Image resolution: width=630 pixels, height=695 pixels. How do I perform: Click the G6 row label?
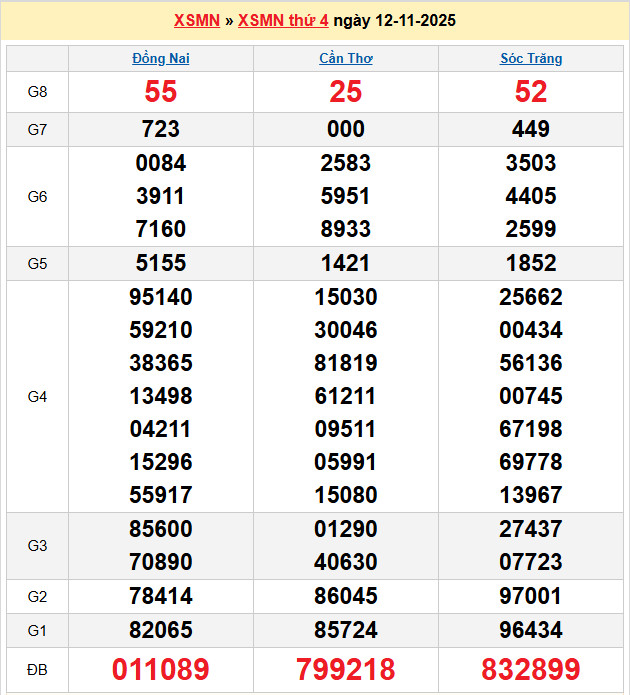(37, 196)
